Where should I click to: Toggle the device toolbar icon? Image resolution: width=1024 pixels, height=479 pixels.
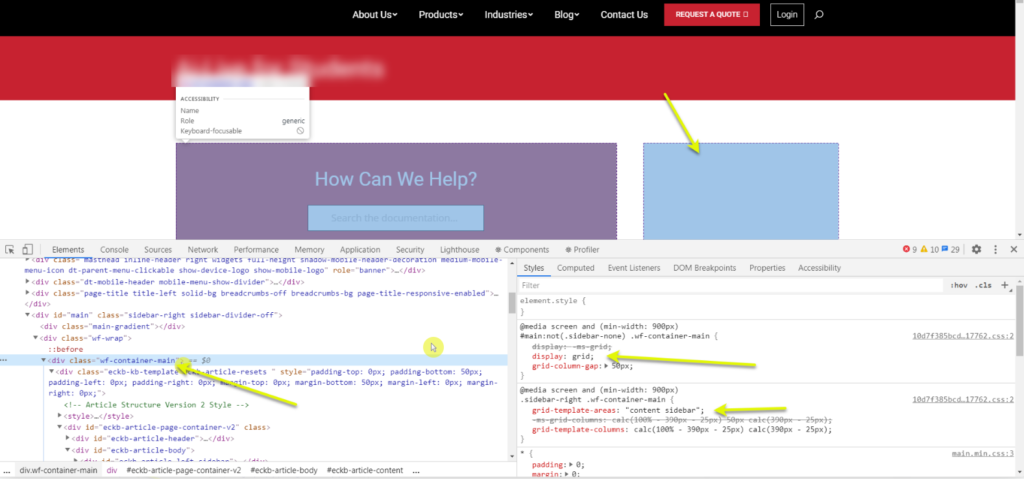[28, 249]
